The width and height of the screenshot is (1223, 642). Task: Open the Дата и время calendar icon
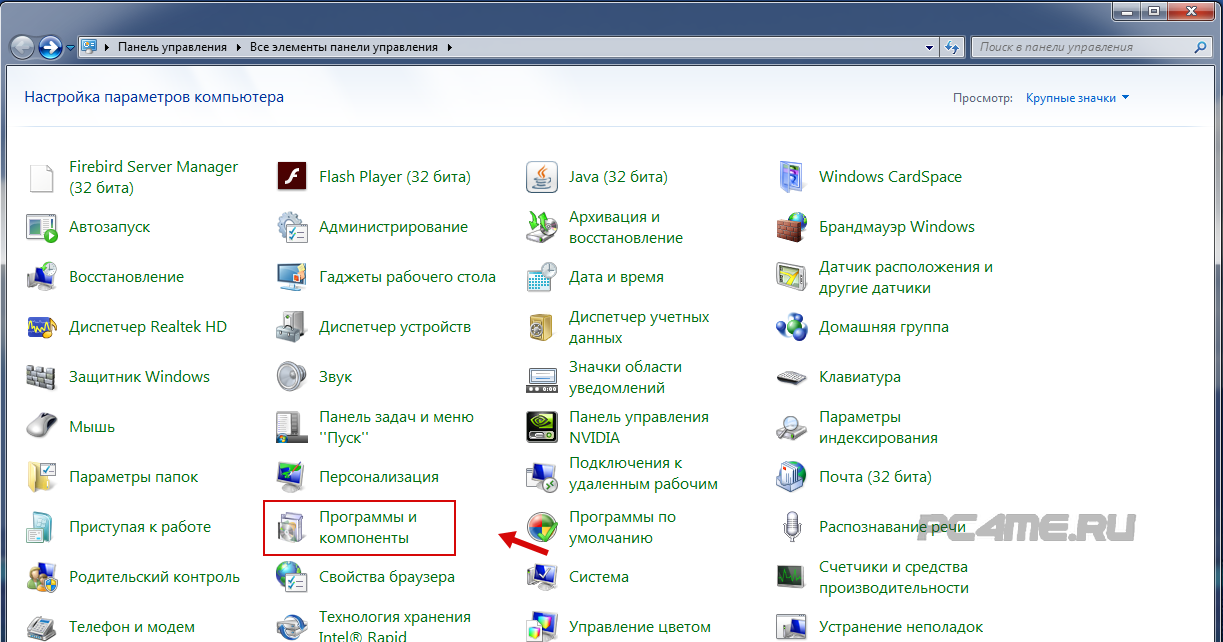541,277
